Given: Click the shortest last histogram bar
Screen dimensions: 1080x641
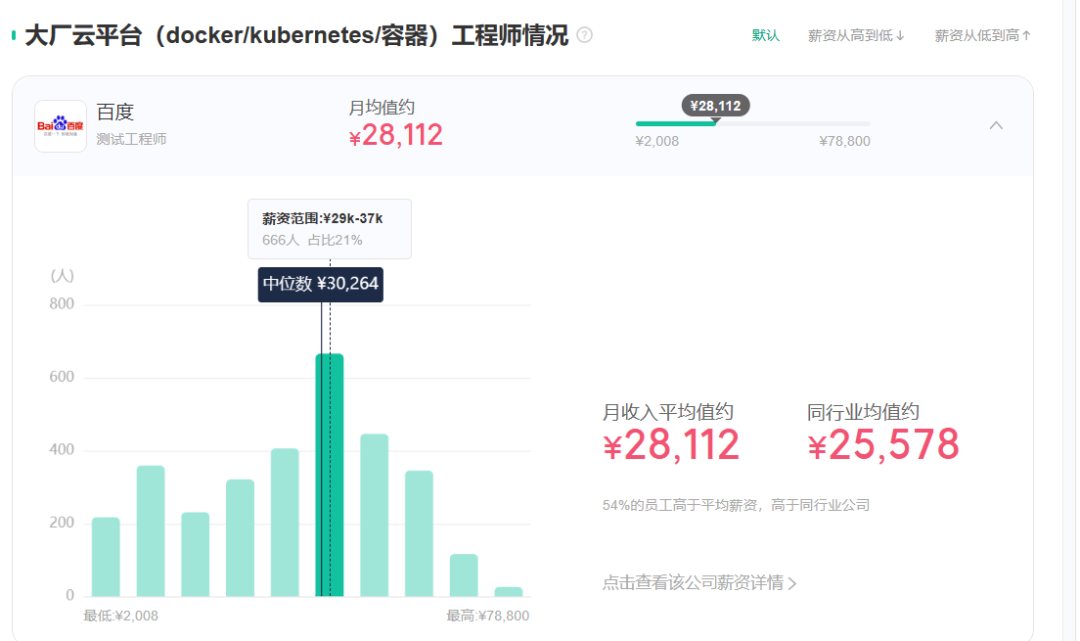Looking at the screenshot, I should [x=508, y=591].
